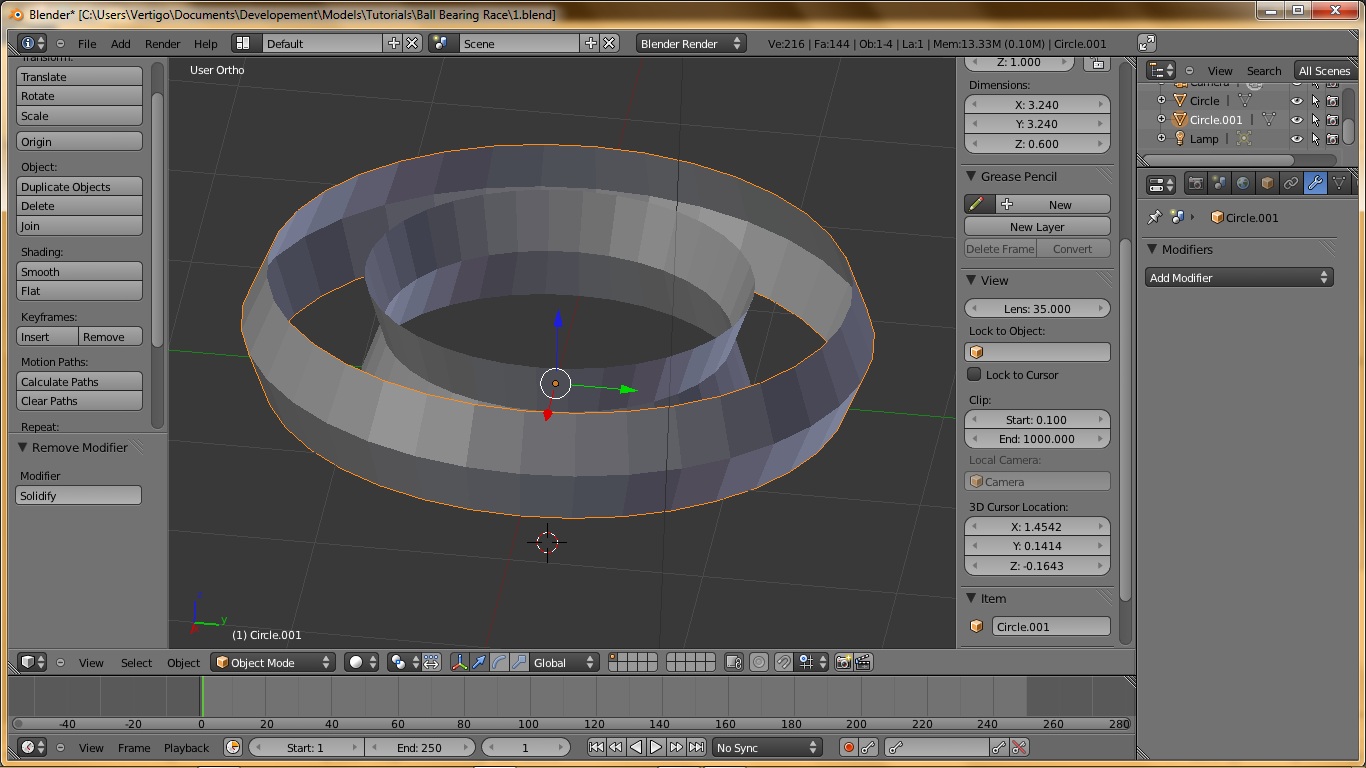Click the Duplicate Objects button
1366x768 pixels.
[80, 186]
